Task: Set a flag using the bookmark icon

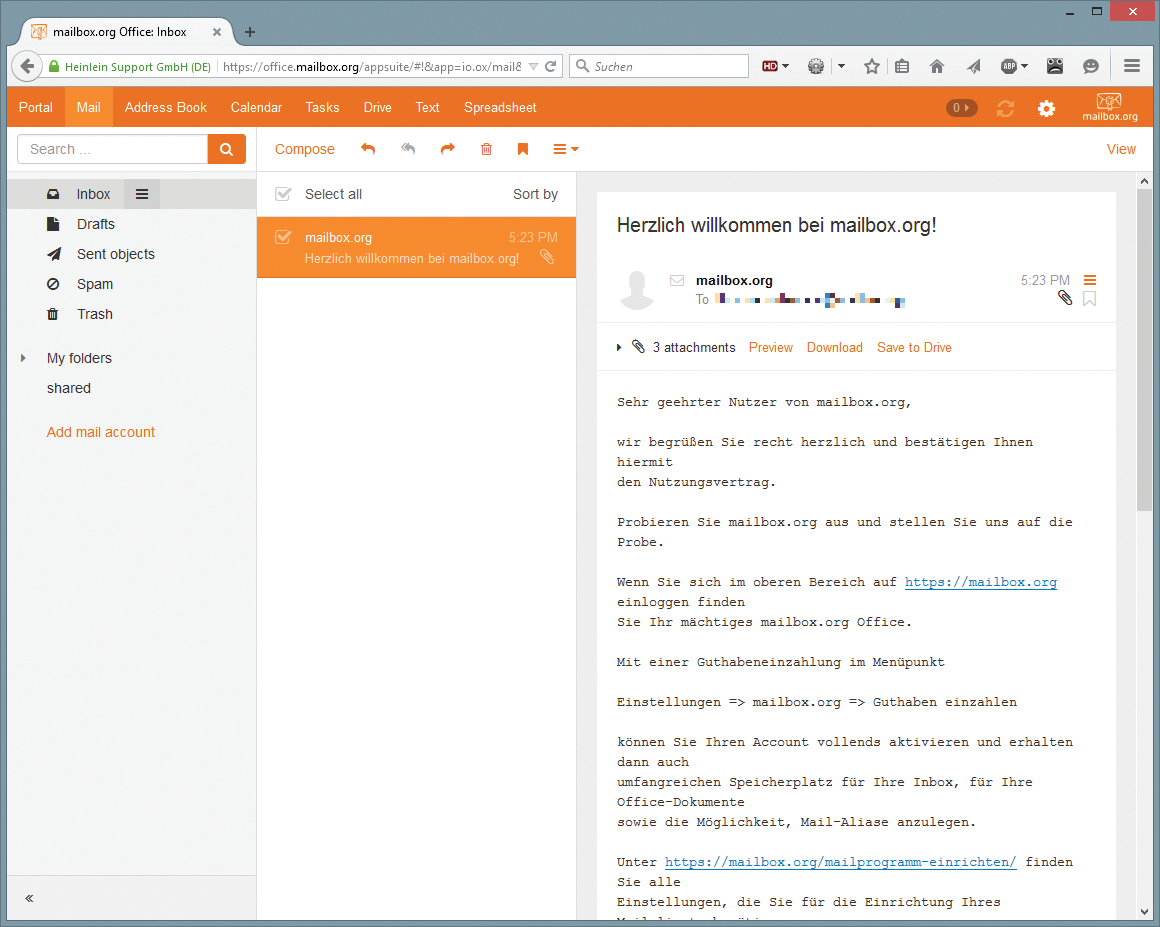Action: [522, 149]
